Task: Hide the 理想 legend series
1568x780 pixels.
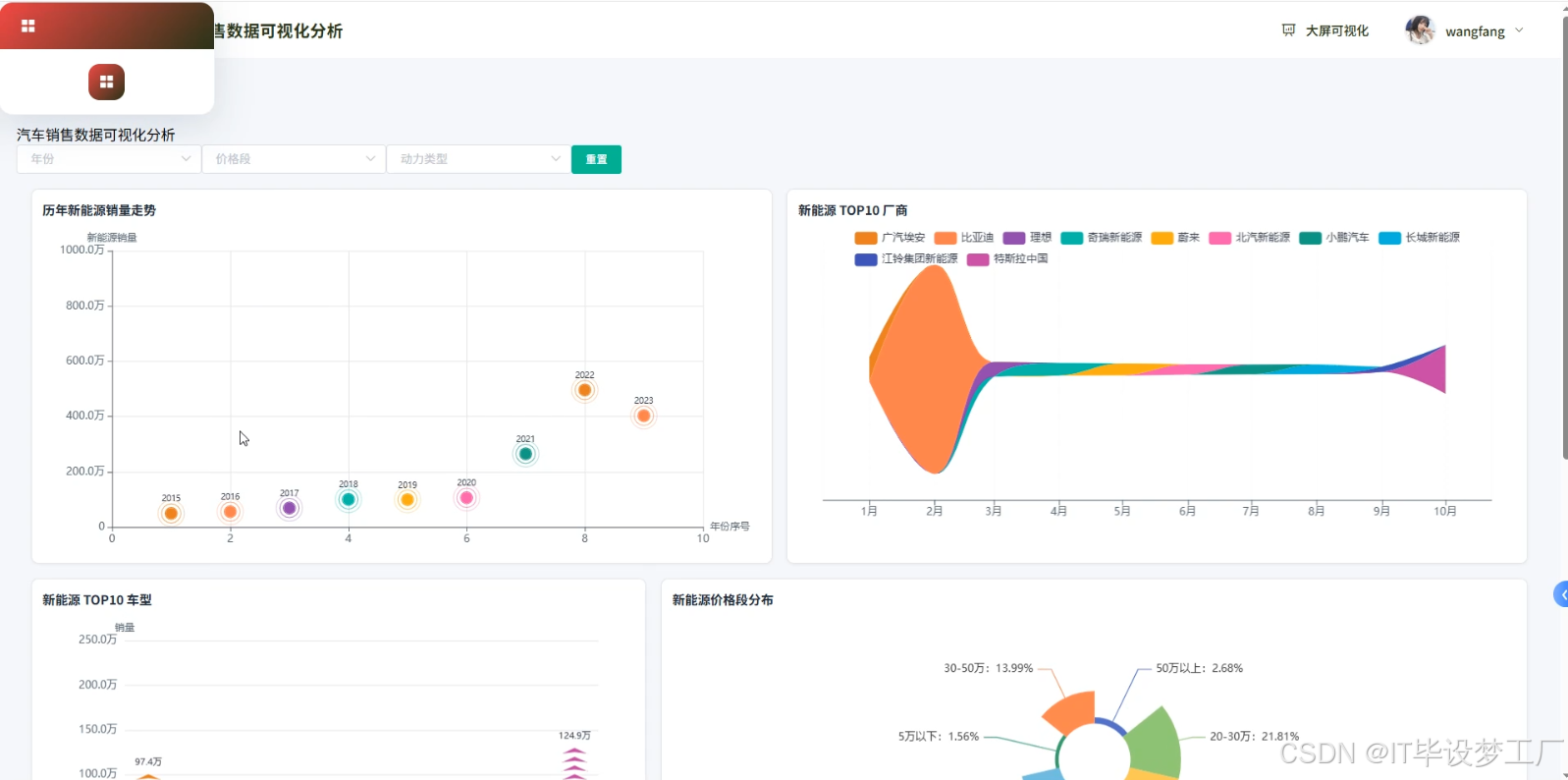Action: pos(1027,238)
